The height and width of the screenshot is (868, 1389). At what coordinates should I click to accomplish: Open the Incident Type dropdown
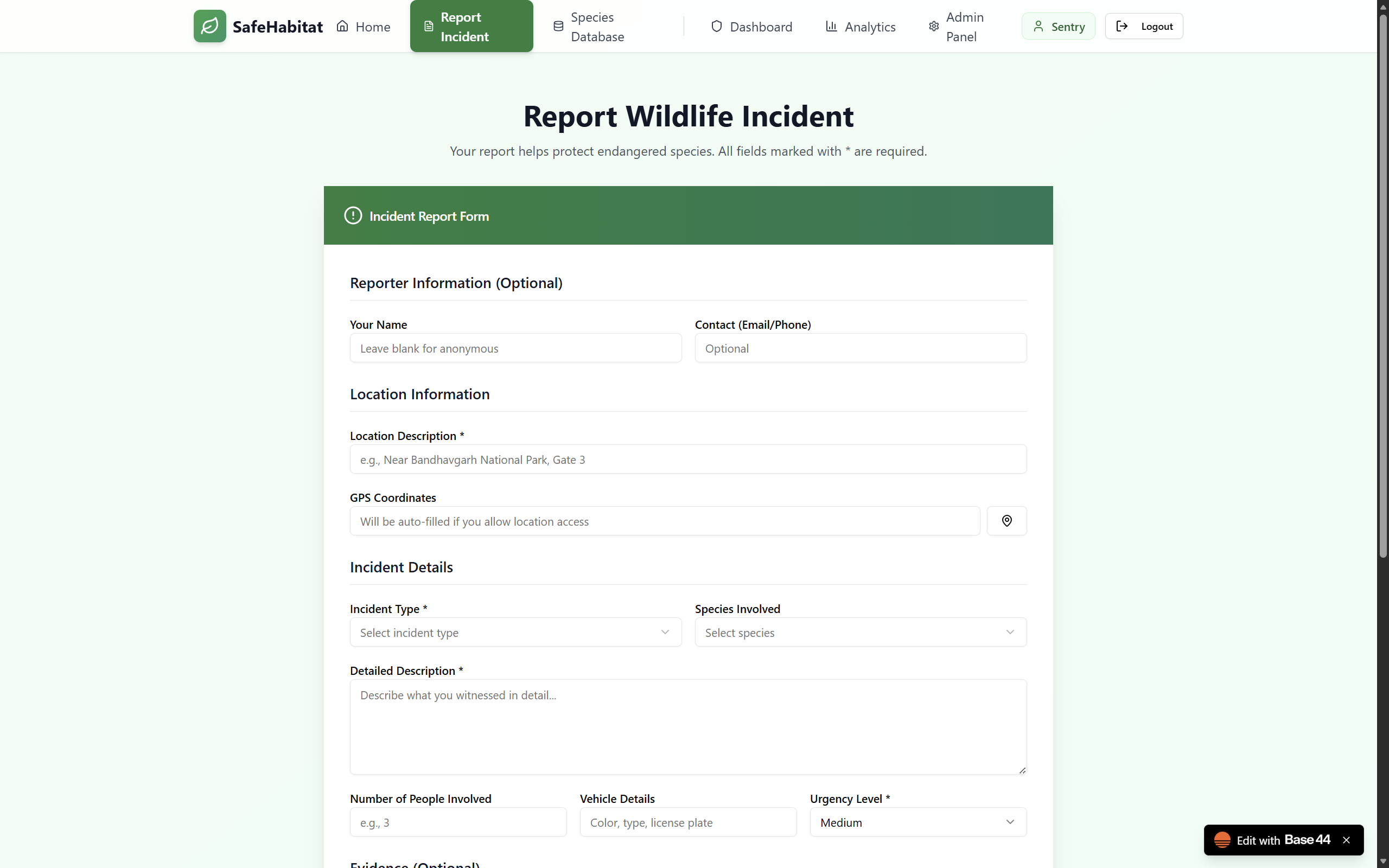tap(515, 632)
